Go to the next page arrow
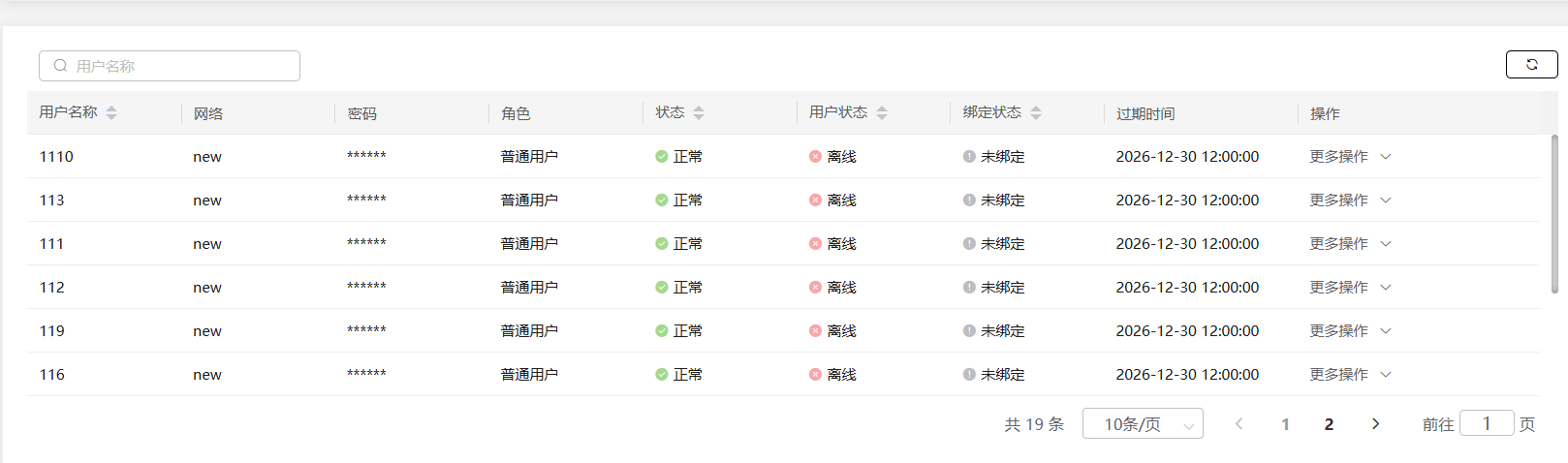The height and width of the screenshot is (463, 1568). pyautogui.click(x=1375, y=424)
